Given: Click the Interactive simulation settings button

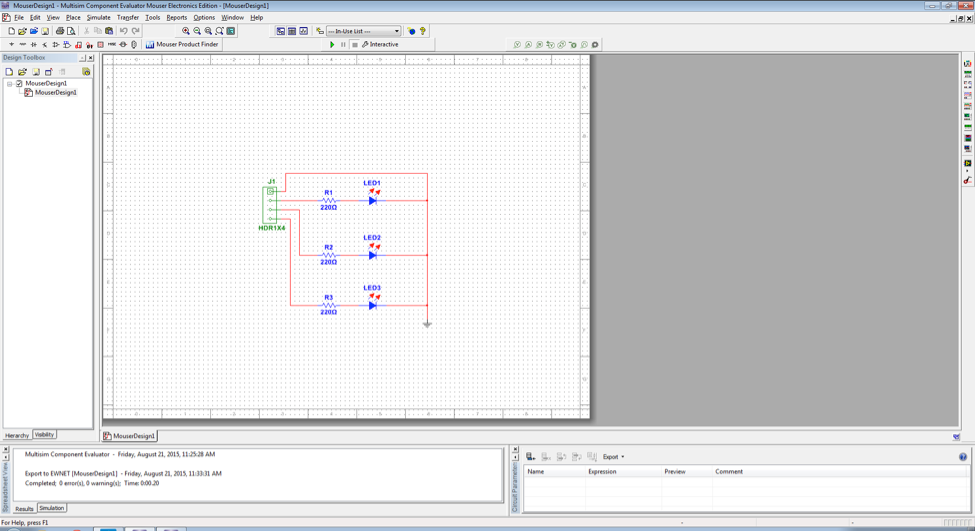Looking at the screenshot, I should pos(380,45).
